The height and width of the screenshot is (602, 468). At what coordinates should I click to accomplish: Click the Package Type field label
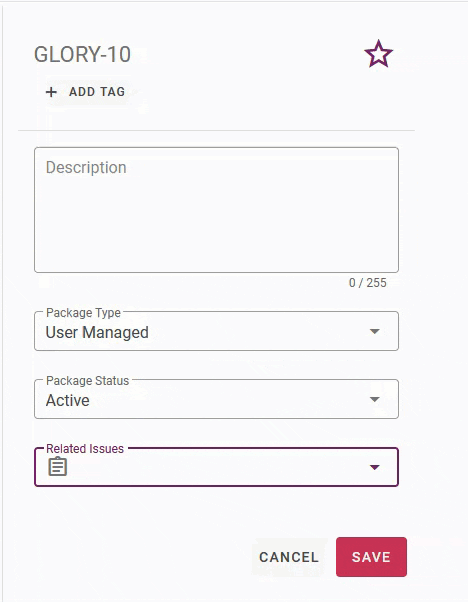(83, 313)
